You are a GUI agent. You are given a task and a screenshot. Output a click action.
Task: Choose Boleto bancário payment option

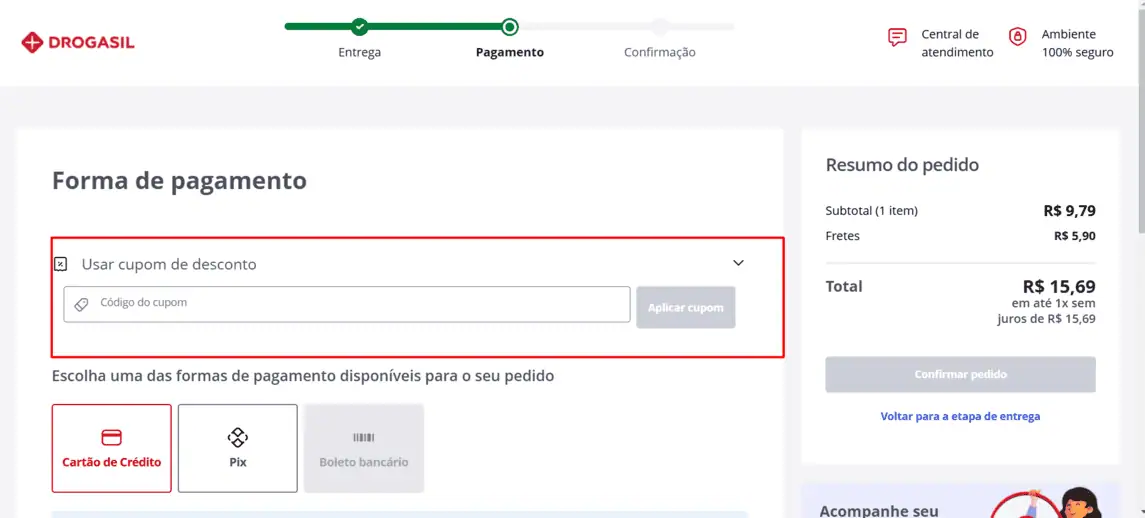[364, 449]
